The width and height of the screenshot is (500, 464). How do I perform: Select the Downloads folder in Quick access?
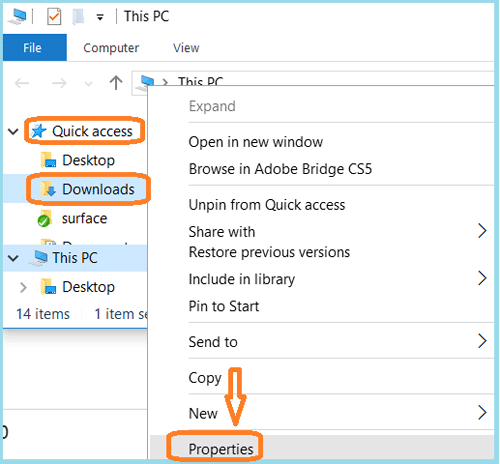tap(88, 189)
